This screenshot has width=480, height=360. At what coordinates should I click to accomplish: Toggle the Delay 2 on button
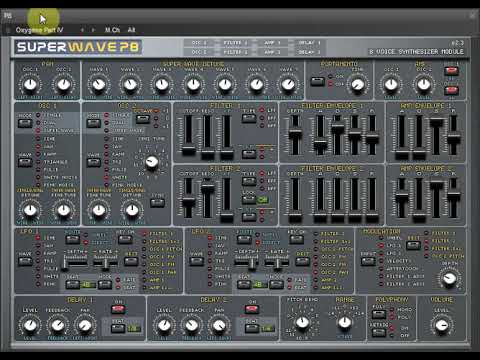pyautogui.click(x=252, y=309)
